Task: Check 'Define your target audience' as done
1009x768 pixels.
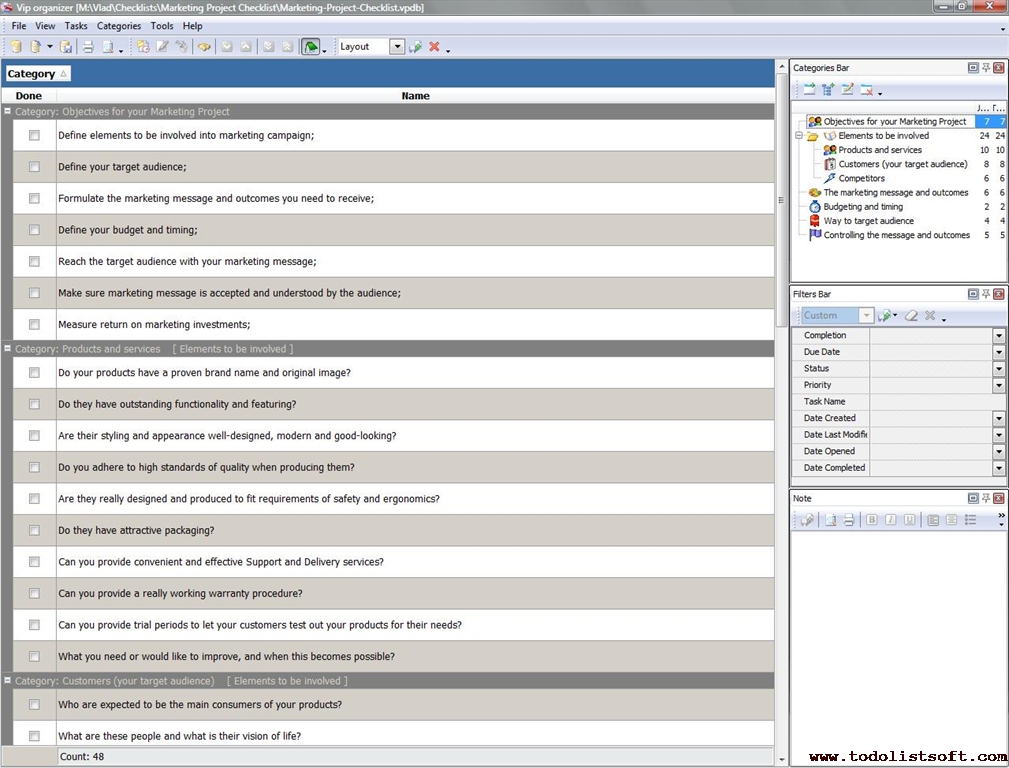Action: click(34, 167)
